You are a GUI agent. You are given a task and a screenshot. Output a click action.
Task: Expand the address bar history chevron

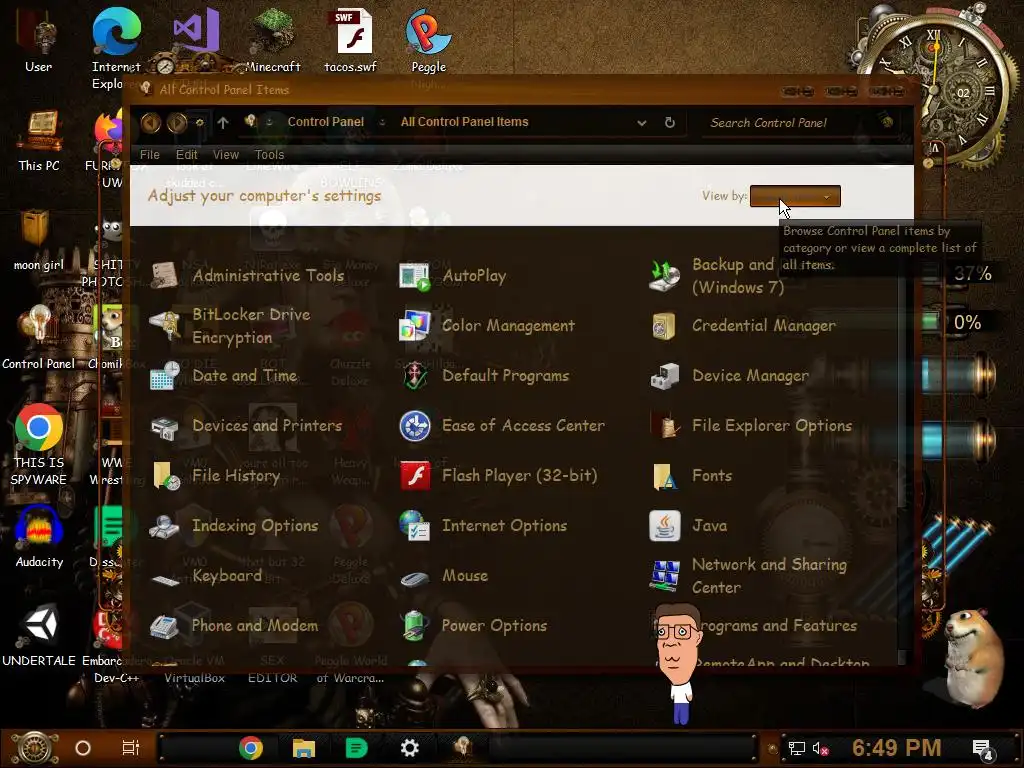pos(641,122)
